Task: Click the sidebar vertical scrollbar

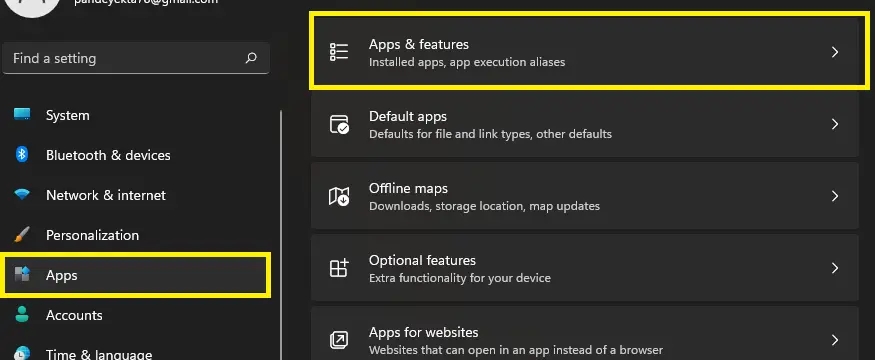Action: pos(281,234)
